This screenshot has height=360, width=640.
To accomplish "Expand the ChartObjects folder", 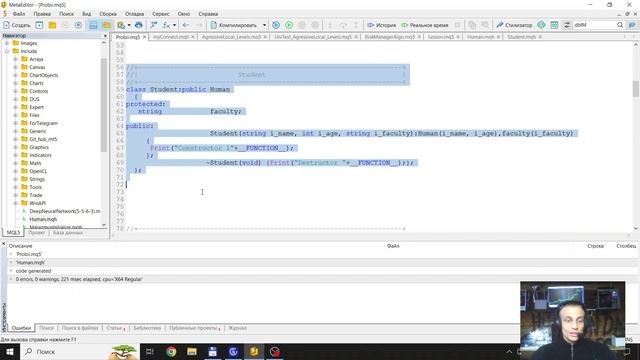I will pyautogui.click(x=16, y=75).
